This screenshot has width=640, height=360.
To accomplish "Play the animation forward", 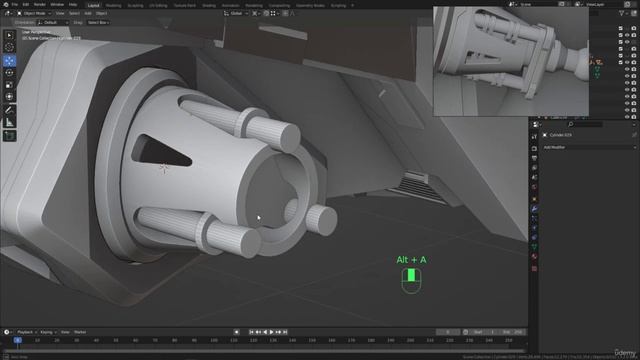I will tap(272, 332).
